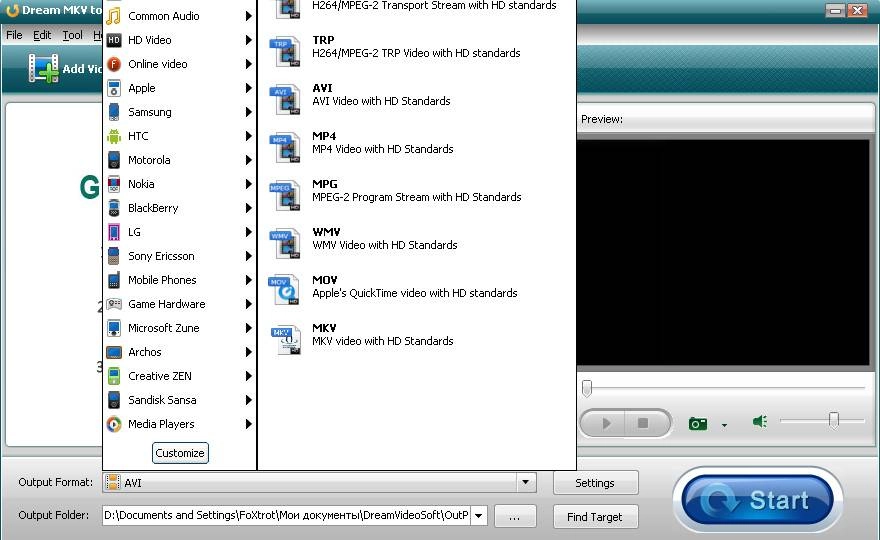Select 'Apple's QuickTime video with HD standards' text
This screenshot has width=880, height=540.
coord(415,293)
